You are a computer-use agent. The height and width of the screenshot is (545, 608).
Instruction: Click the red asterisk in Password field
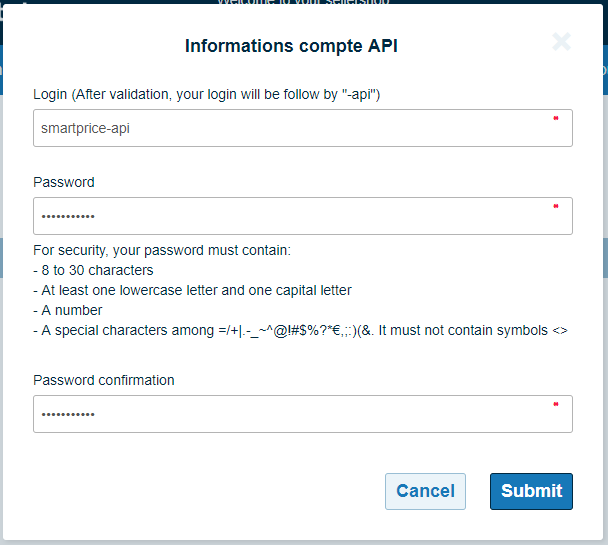click(556, 208)
